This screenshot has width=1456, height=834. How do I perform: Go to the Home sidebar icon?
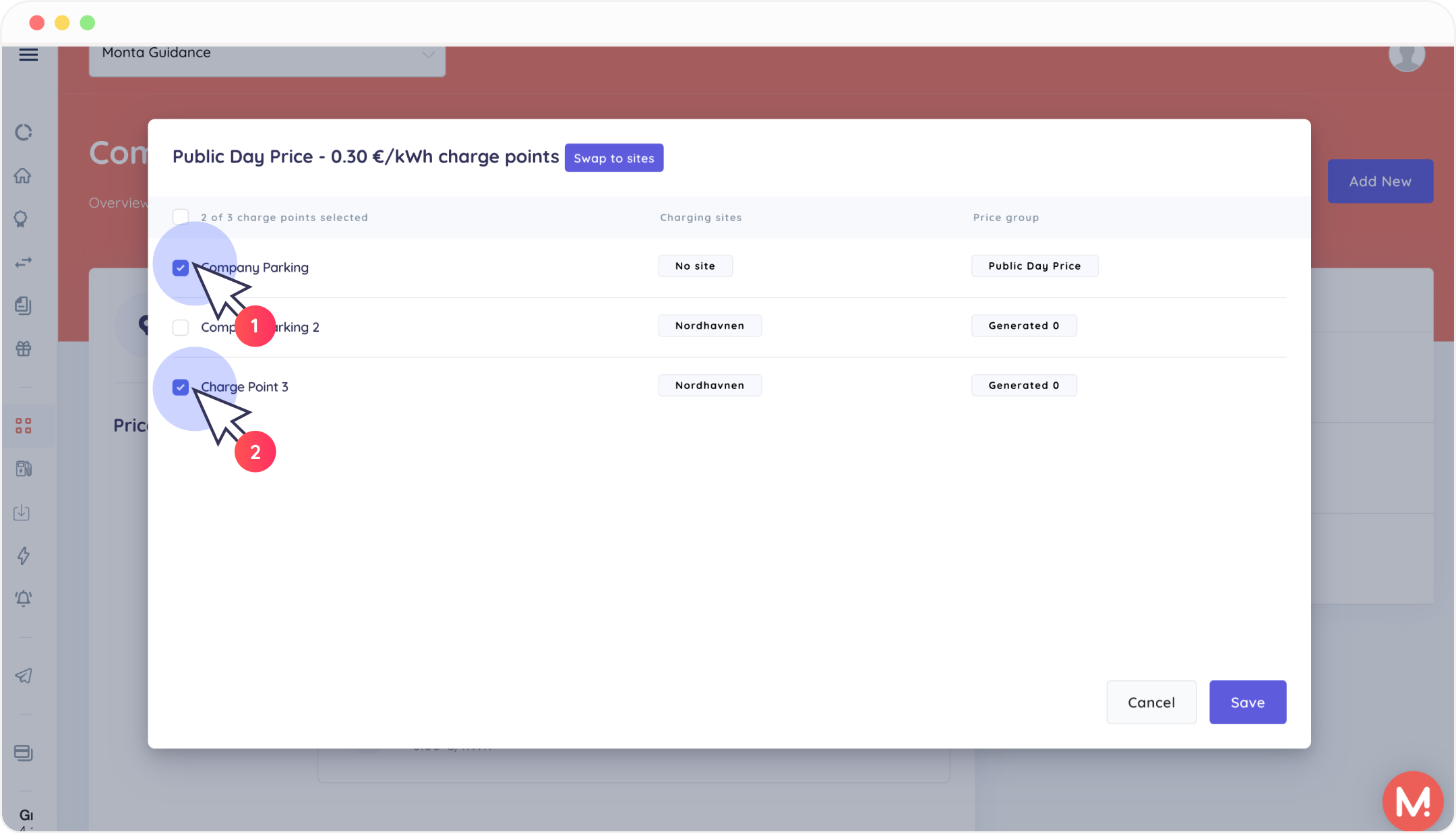[x=23, y=175]
